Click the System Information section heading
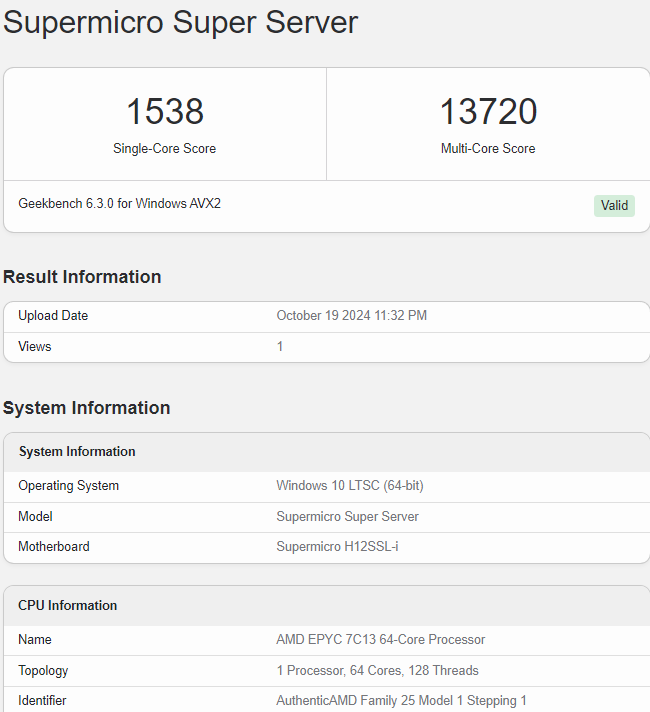This screenshot has width=650, height=712. point(87,408)
